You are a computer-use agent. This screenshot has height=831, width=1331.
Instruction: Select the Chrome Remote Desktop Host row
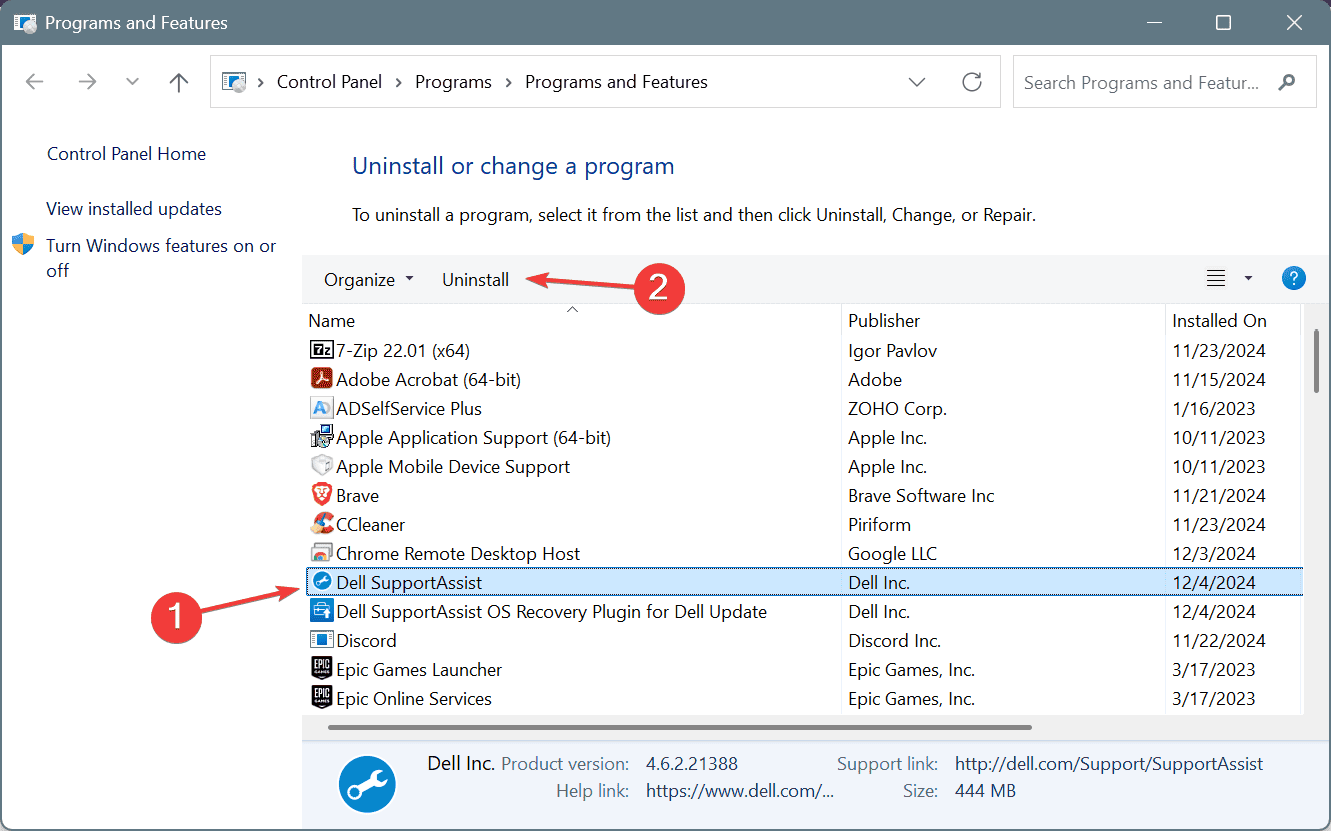click(805, 554)
